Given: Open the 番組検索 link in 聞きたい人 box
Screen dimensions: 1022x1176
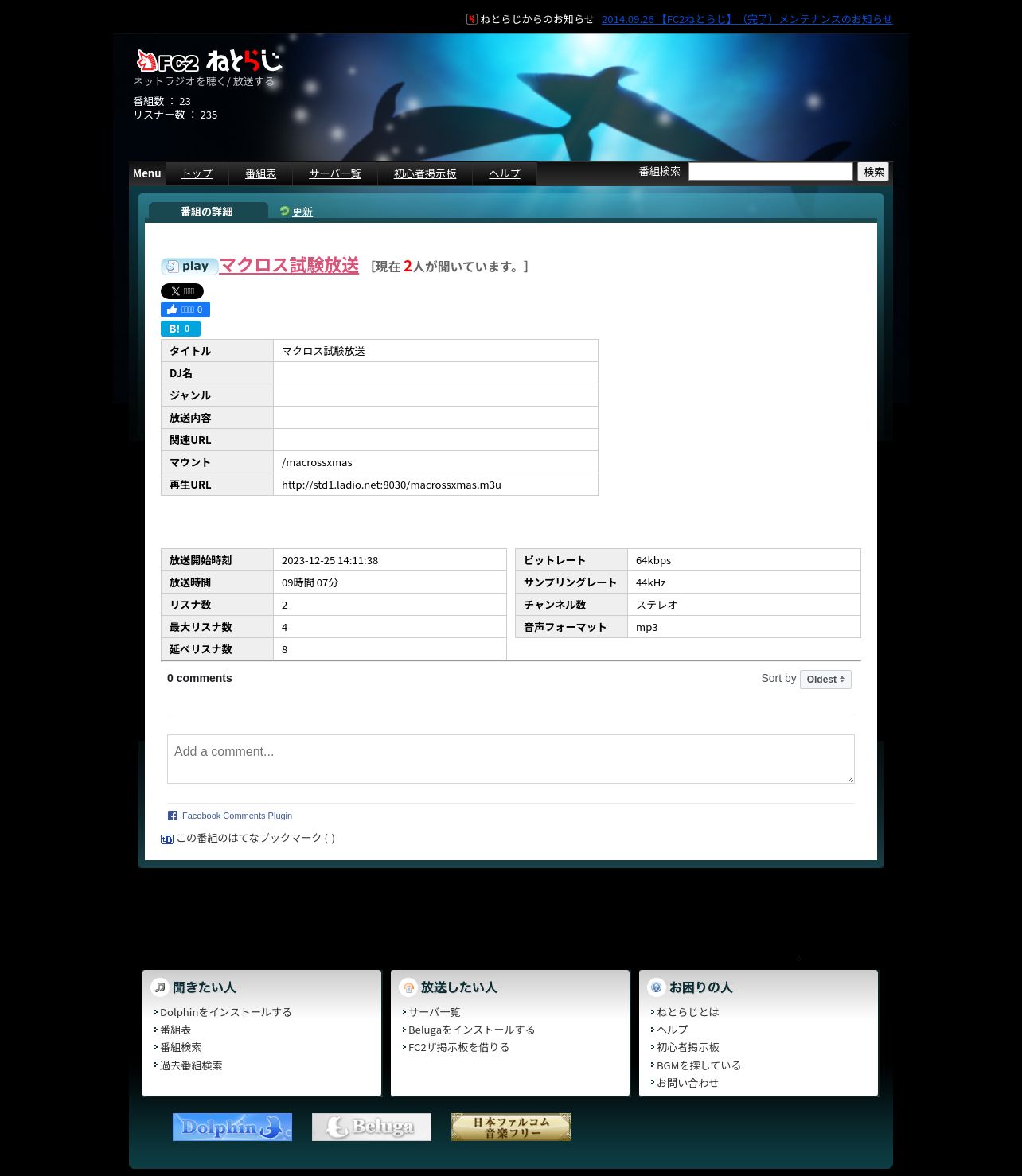Looking at the screenshot, I should [181, 1047].
